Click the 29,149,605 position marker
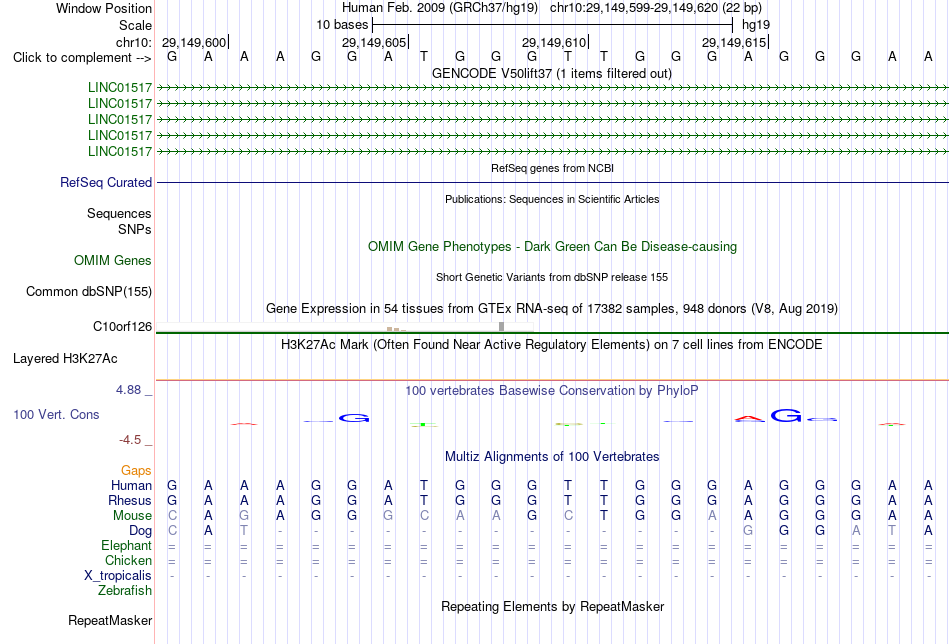This screenshot has height=644, width=950. coord(374,42)
